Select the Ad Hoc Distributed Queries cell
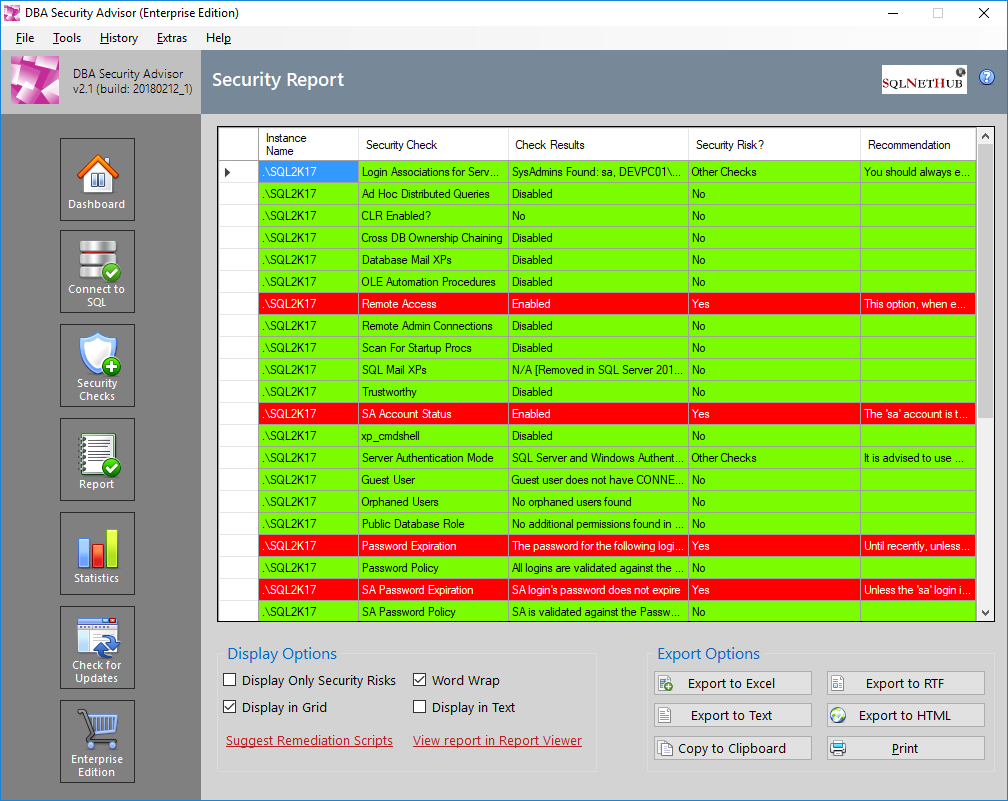Screen dimensions: 1008x801 [x=433, y=194]
